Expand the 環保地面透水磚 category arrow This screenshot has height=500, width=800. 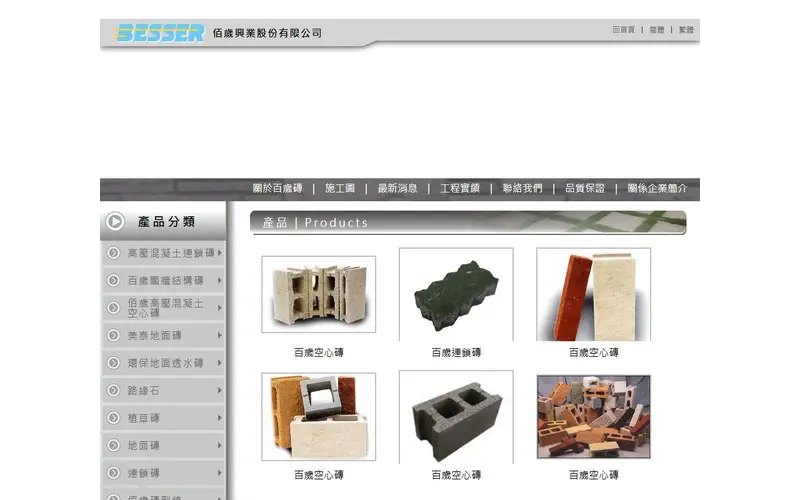[220, 363]
